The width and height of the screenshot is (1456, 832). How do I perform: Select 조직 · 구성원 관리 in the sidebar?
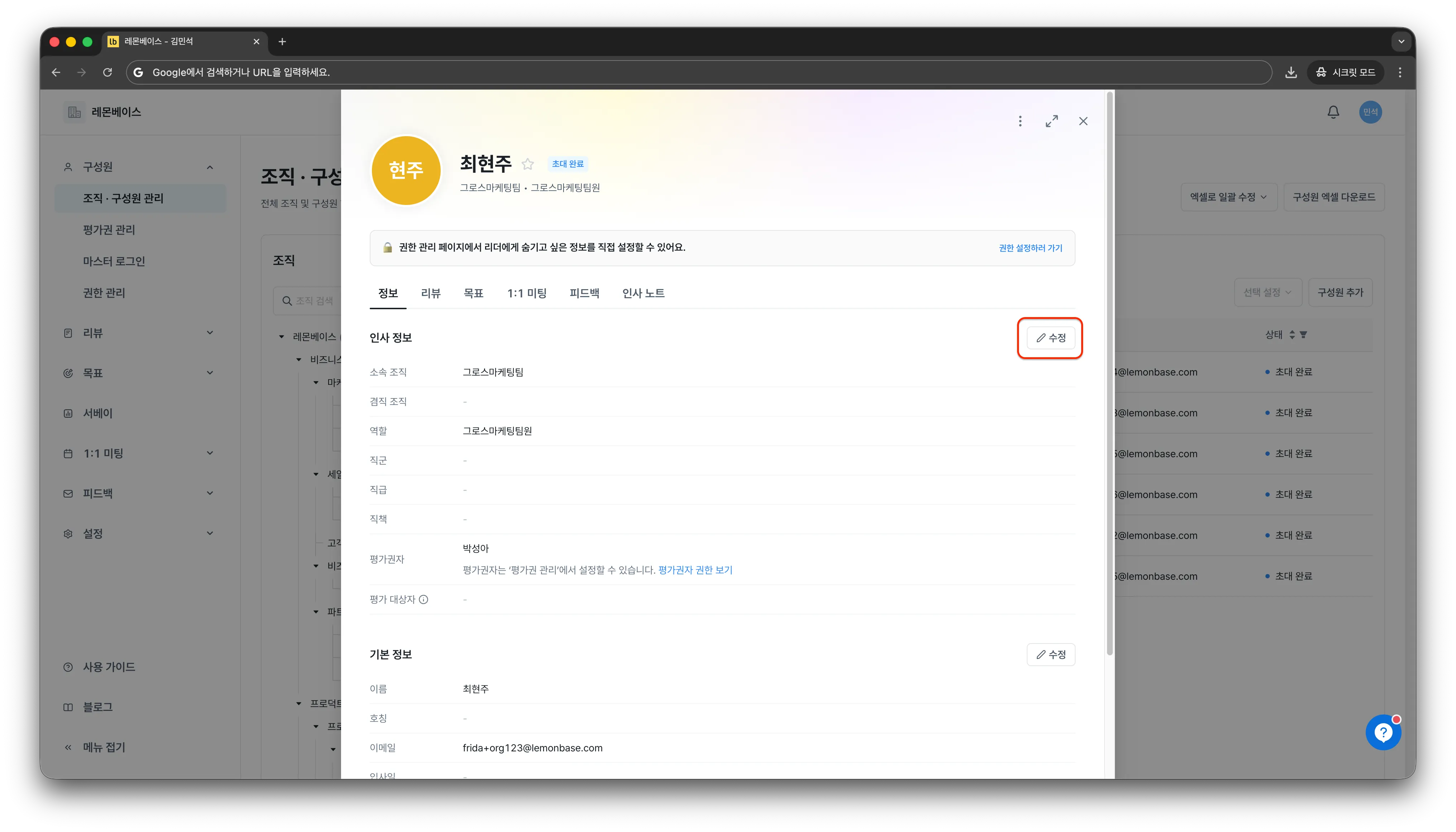click(140, 198)
